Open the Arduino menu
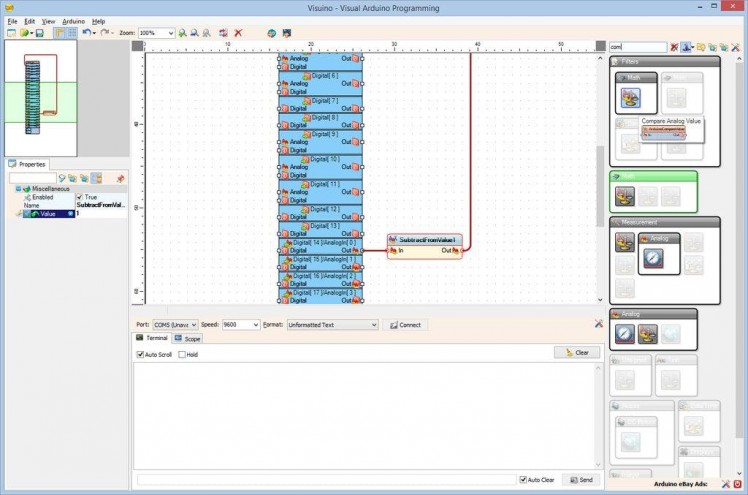The width and height of the screenshot is (748, 495). click(73, 21)
